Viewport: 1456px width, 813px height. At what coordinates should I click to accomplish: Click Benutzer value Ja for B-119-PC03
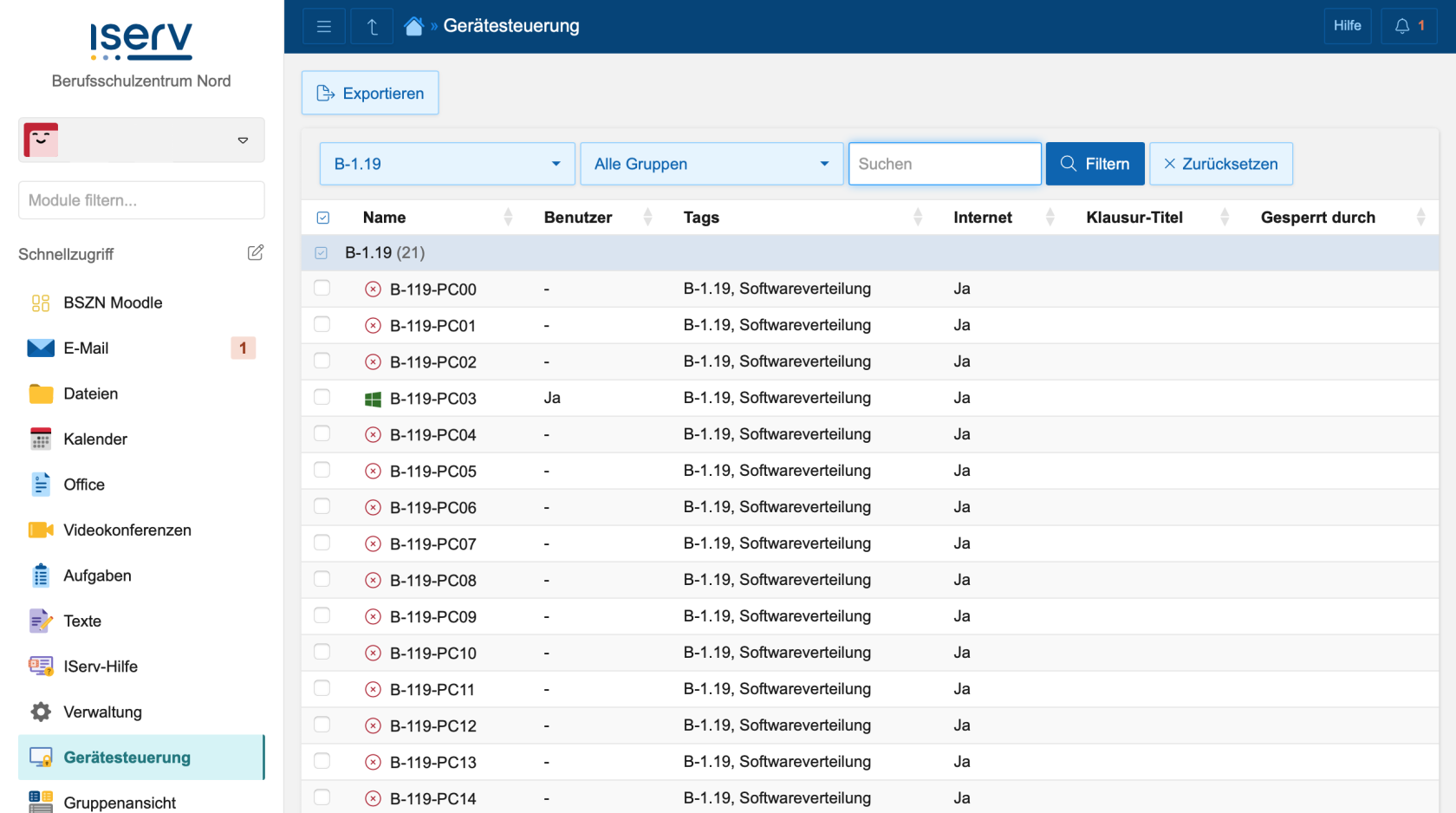[552, 398]
